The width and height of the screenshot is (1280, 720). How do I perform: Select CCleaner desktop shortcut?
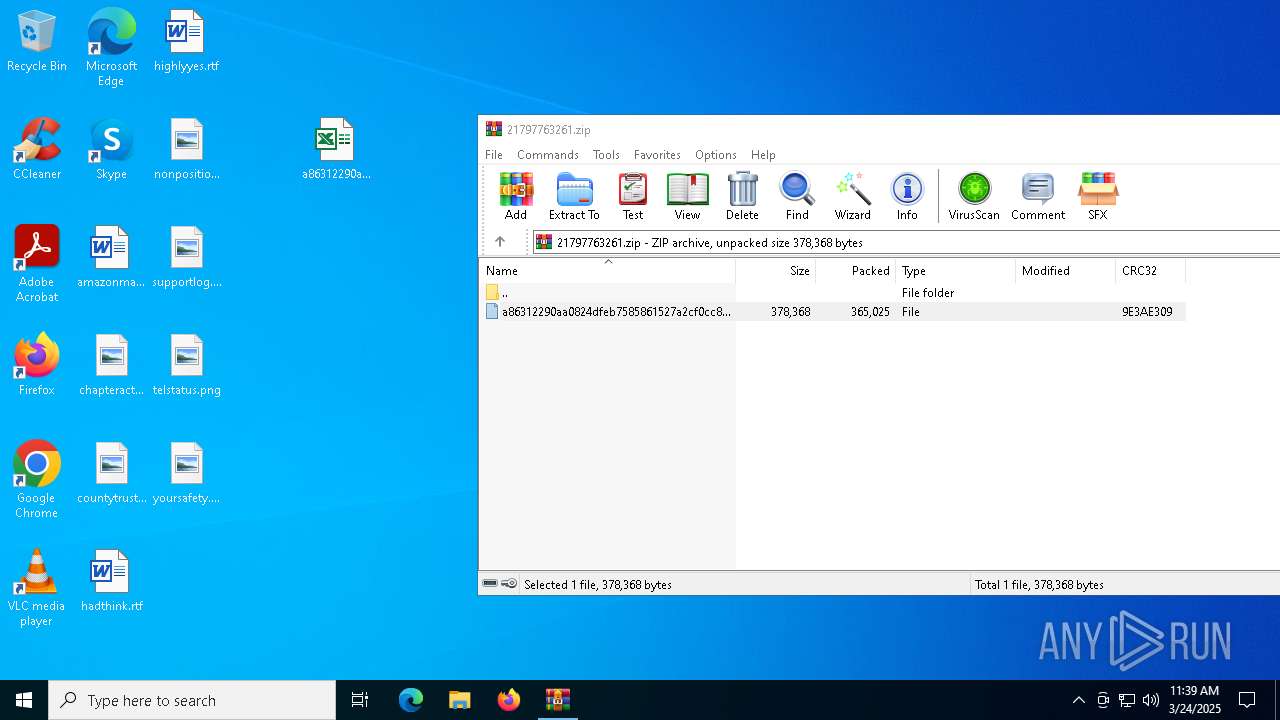[37, 150]
